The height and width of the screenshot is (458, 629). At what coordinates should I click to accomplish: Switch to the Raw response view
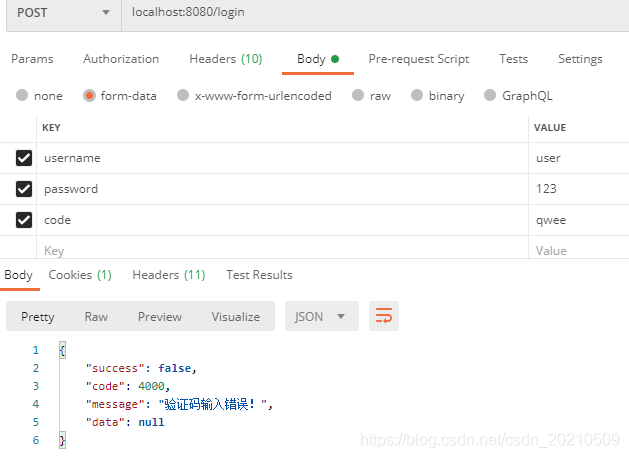pyautogui.click(x=96, y=316)
